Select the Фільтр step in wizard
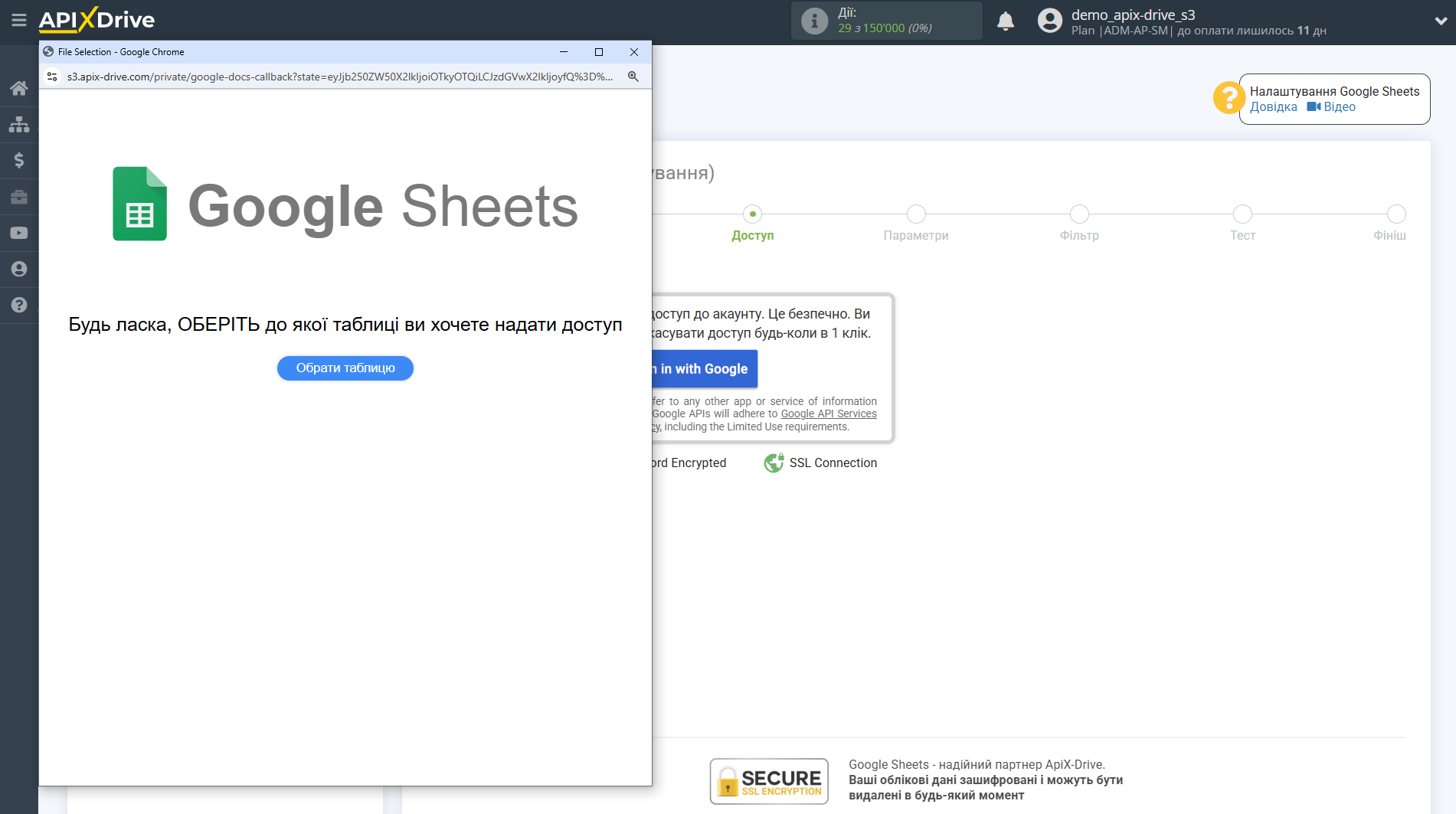 click(1079, 224)
